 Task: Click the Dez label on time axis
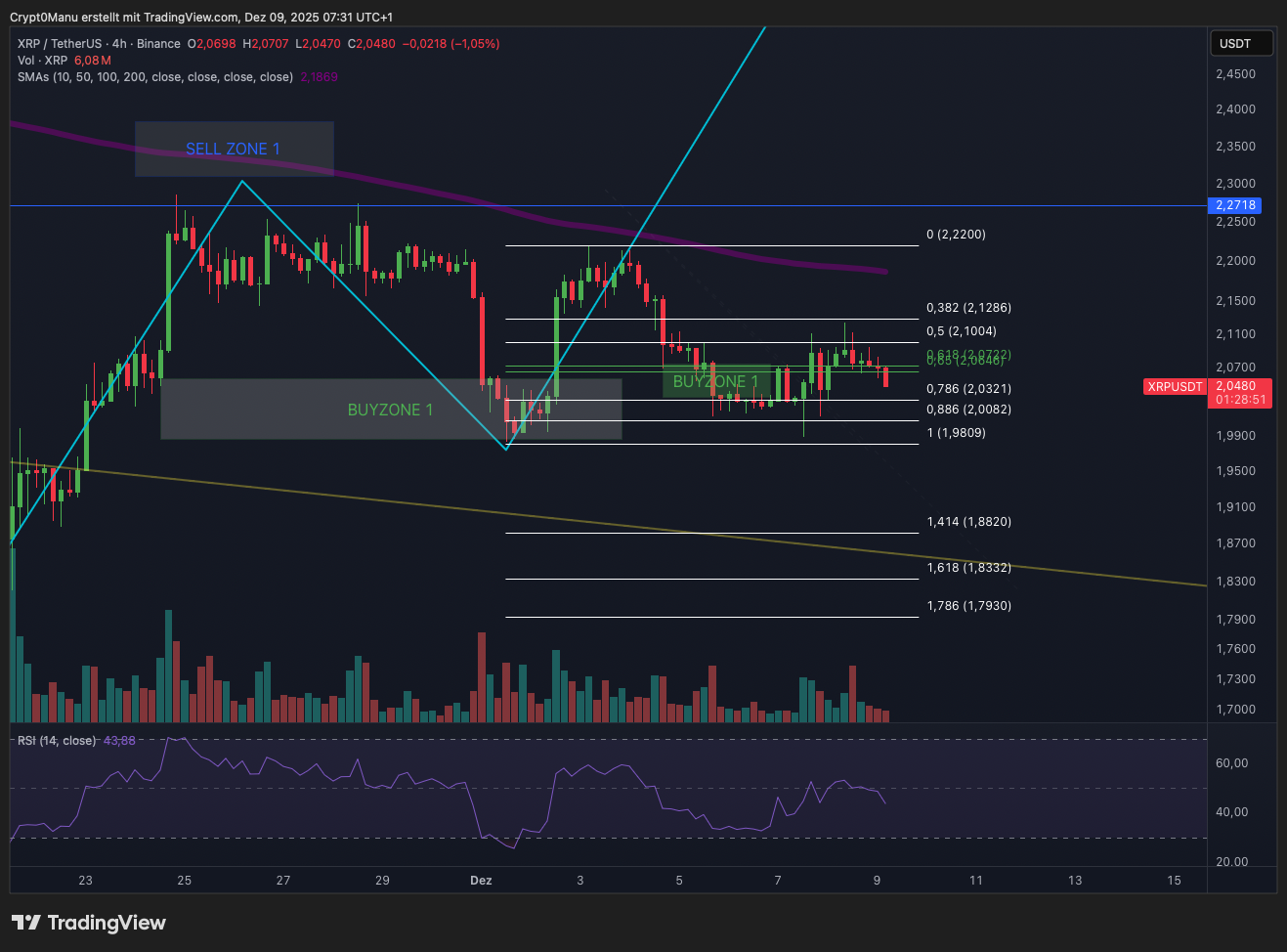click(x=481, y=881)
